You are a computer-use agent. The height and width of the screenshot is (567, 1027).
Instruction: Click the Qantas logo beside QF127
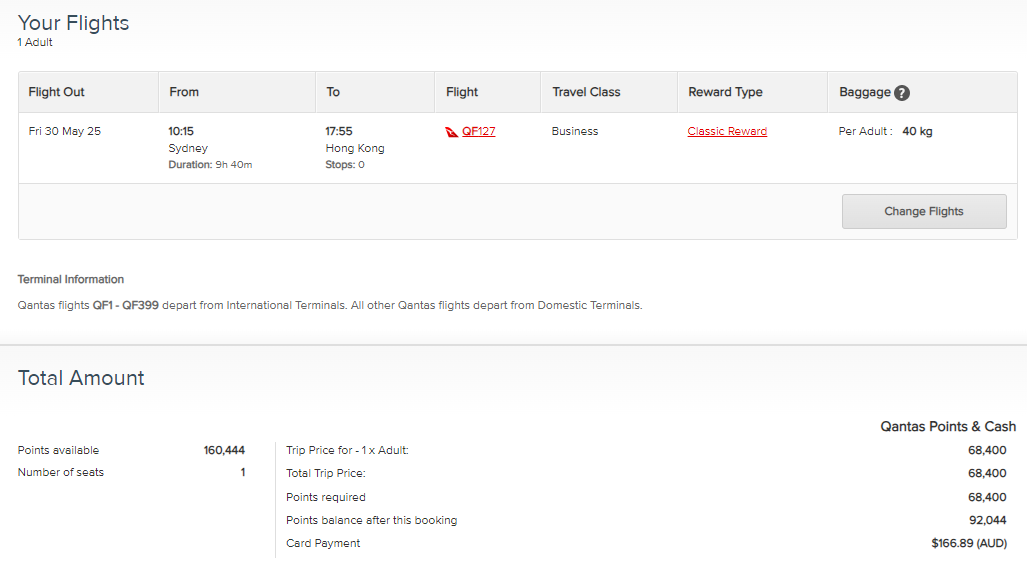pyautogui.click(x=451, y=132)
